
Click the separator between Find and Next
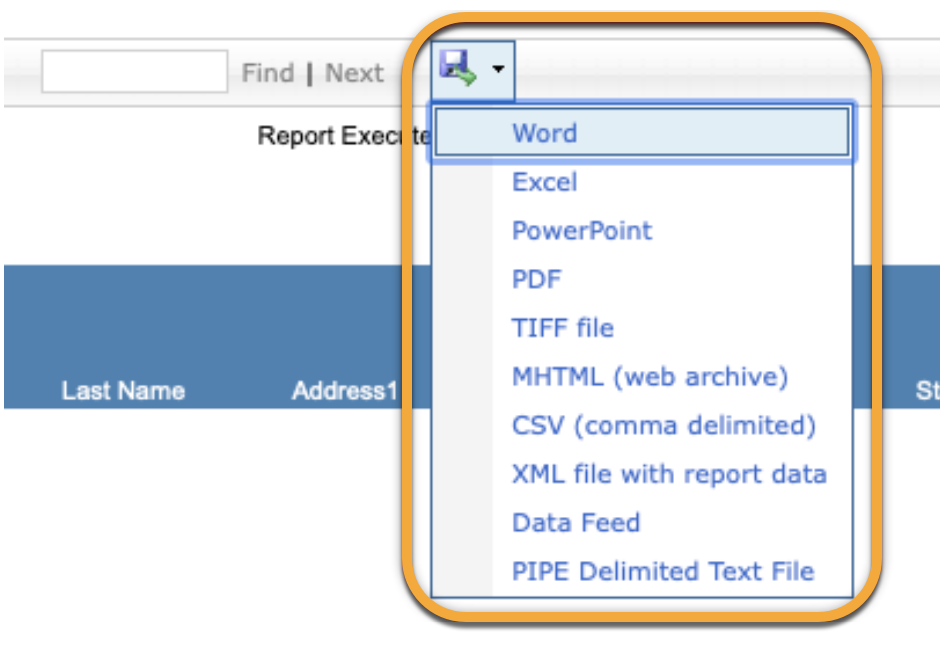[x=309, y=73]
